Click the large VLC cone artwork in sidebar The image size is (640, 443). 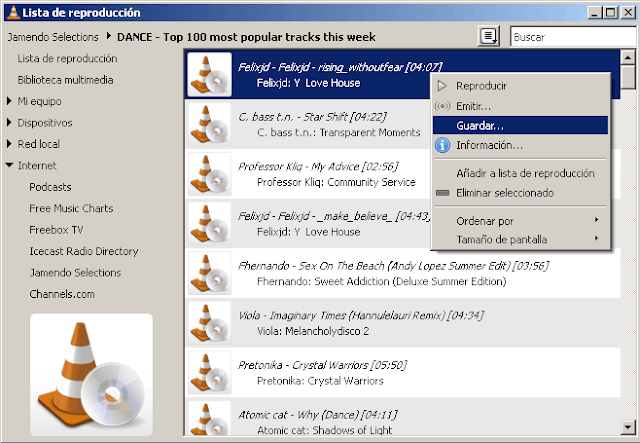(x=91, y=375)
